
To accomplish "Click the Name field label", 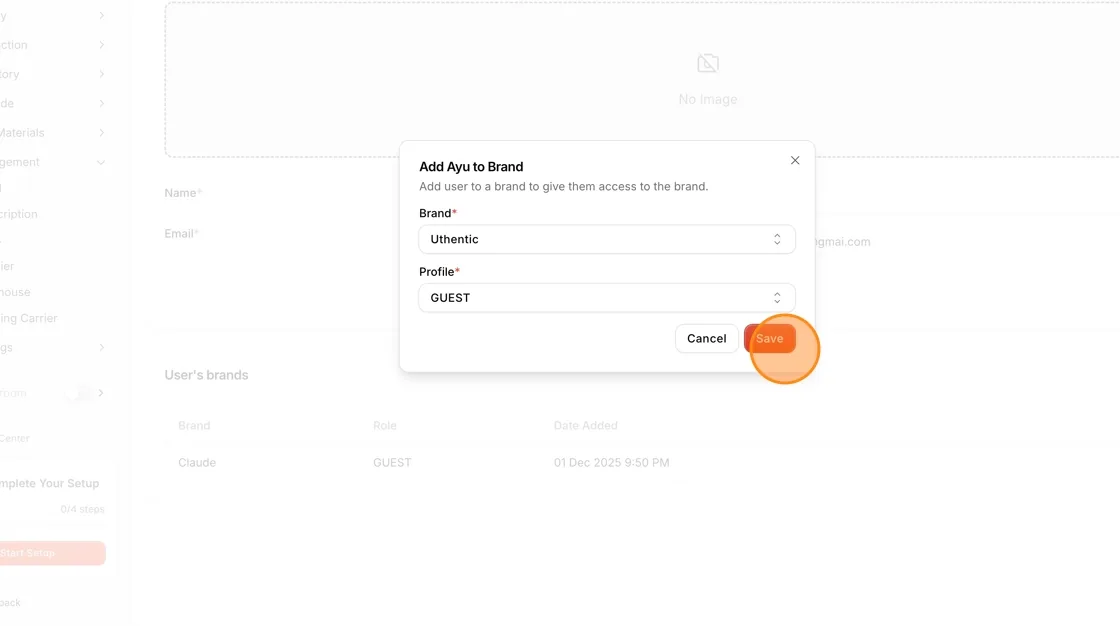I will [183, 193].
